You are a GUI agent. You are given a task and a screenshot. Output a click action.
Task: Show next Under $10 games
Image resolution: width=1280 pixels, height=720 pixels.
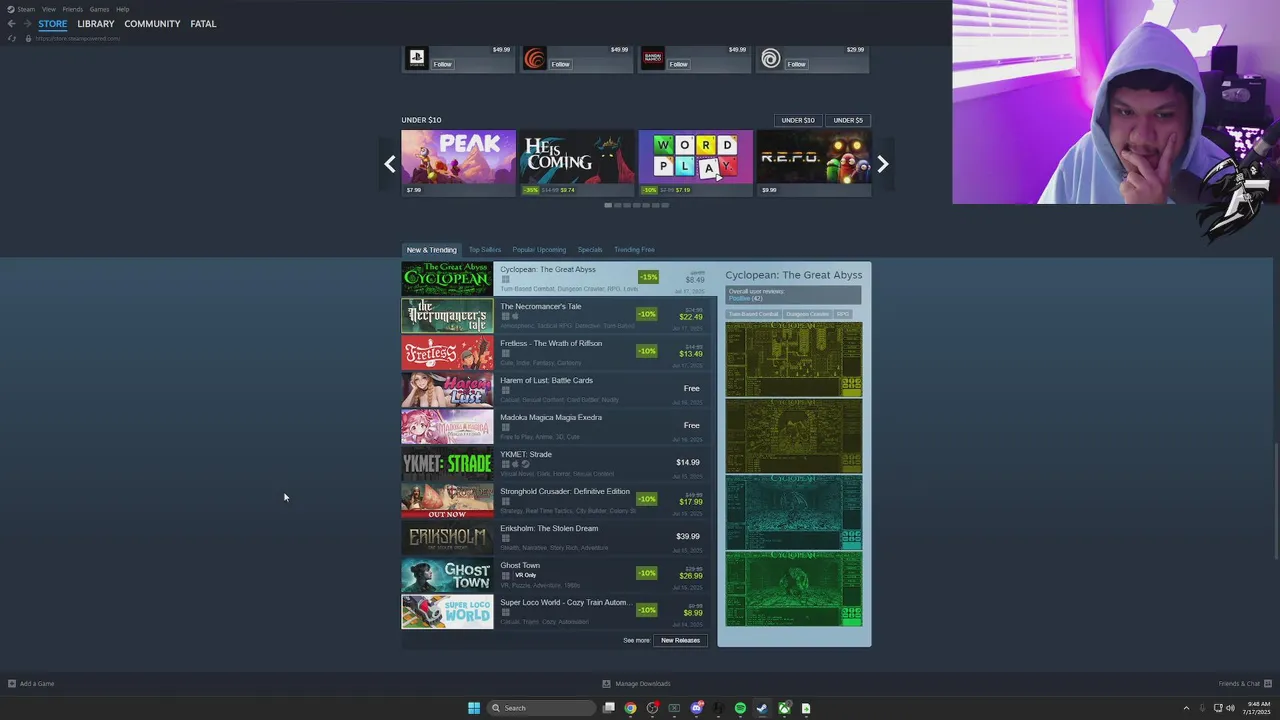point(882,164)
